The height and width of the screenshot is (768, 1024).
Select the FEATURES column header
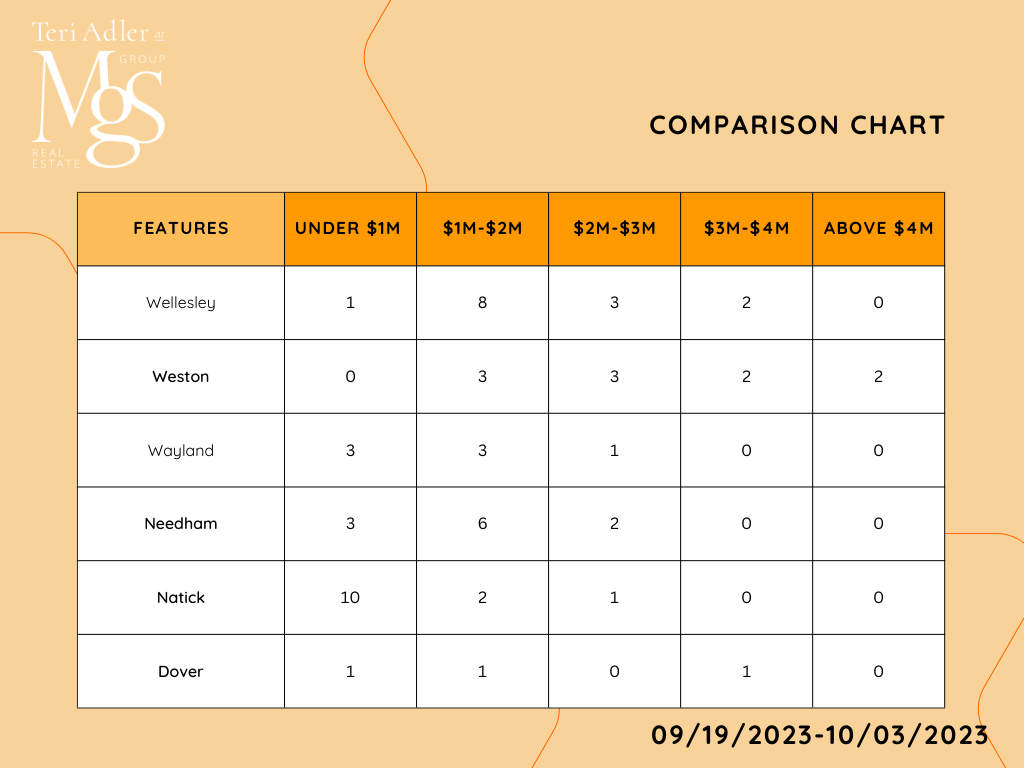(x=181, y=228)
